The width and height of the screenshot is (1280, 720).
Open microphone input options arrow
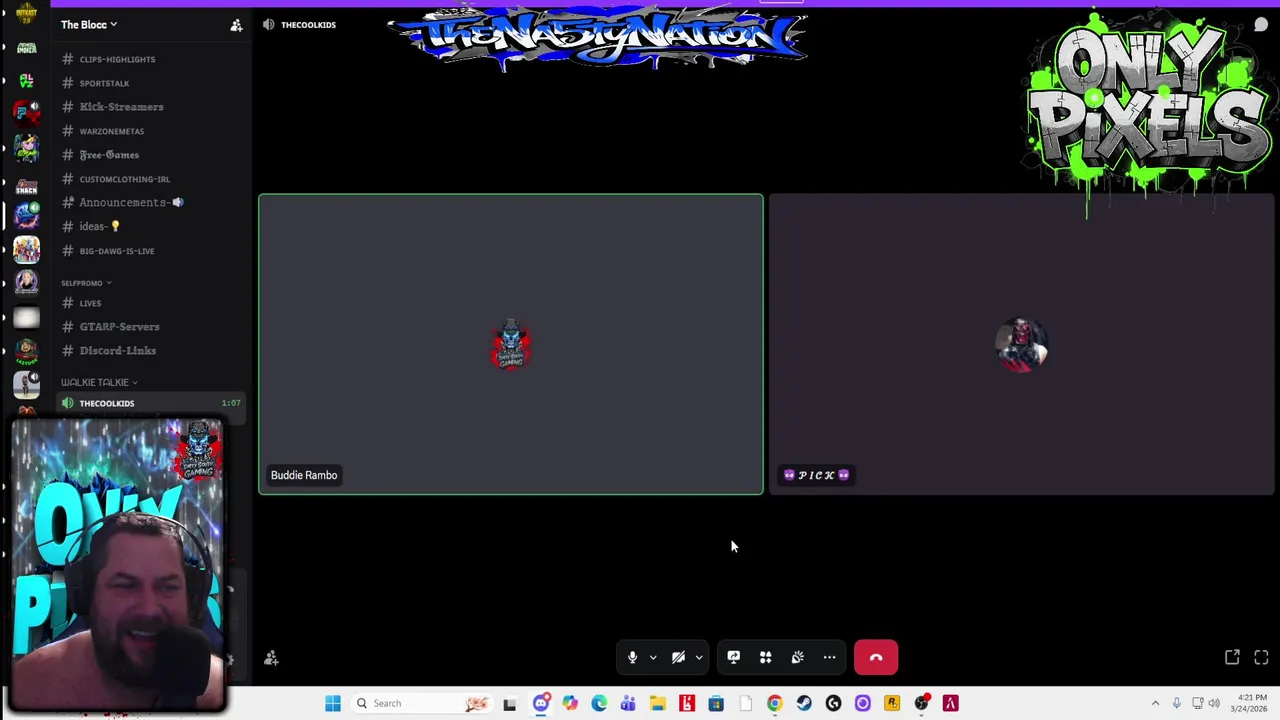(653, 657)
